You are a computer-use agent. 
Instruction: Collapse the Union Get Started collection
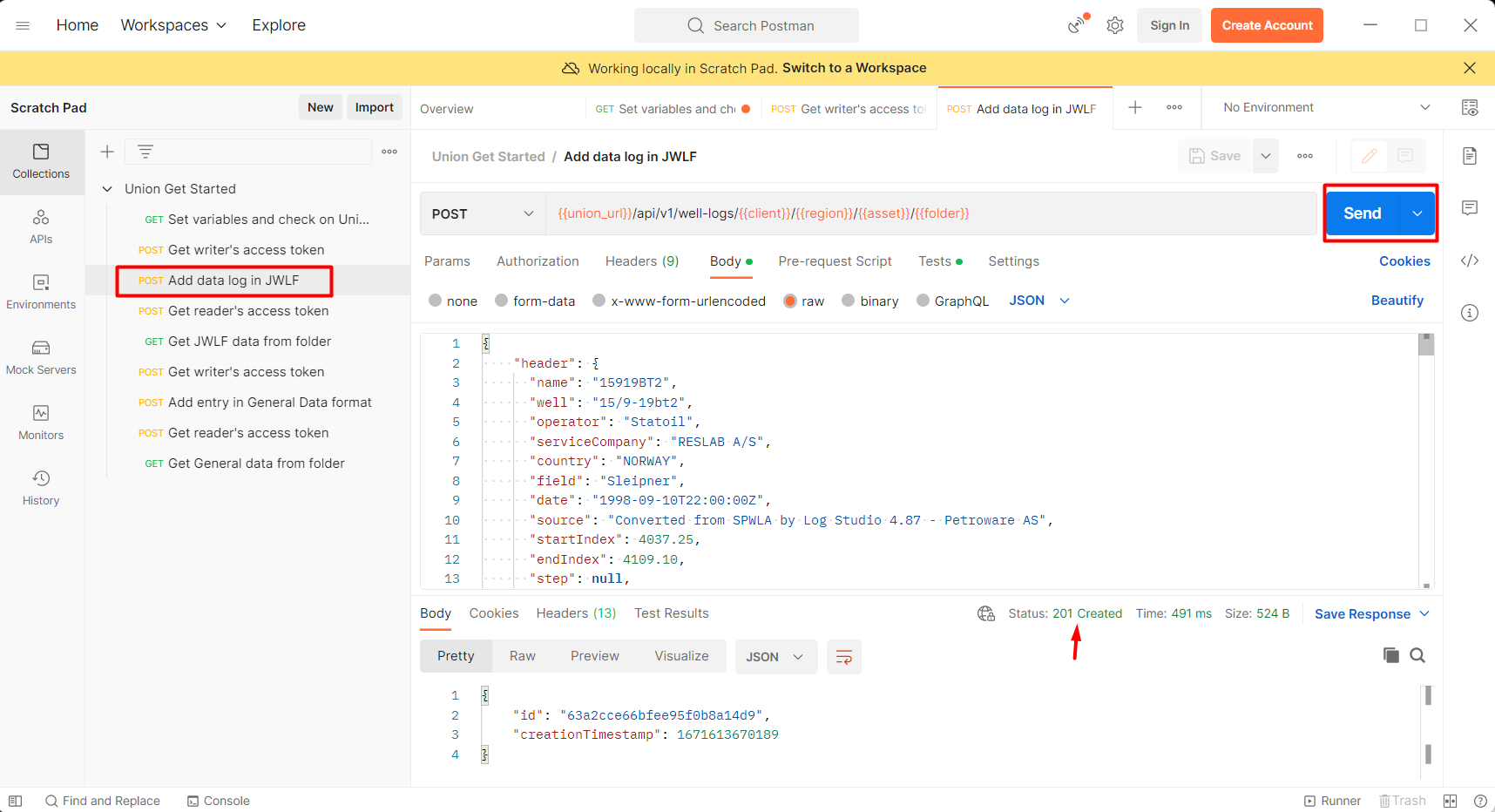point(107,189)
